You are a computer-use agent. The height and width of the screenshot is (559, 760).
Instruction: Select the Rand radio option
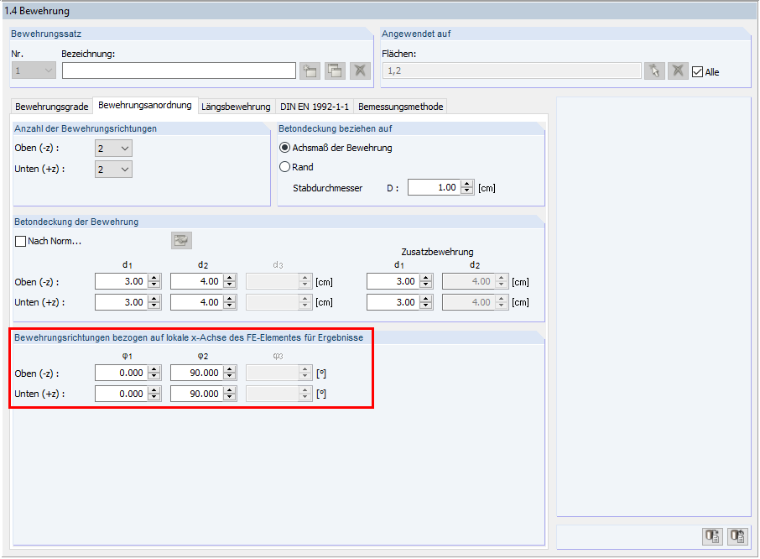tap(285, 167)
